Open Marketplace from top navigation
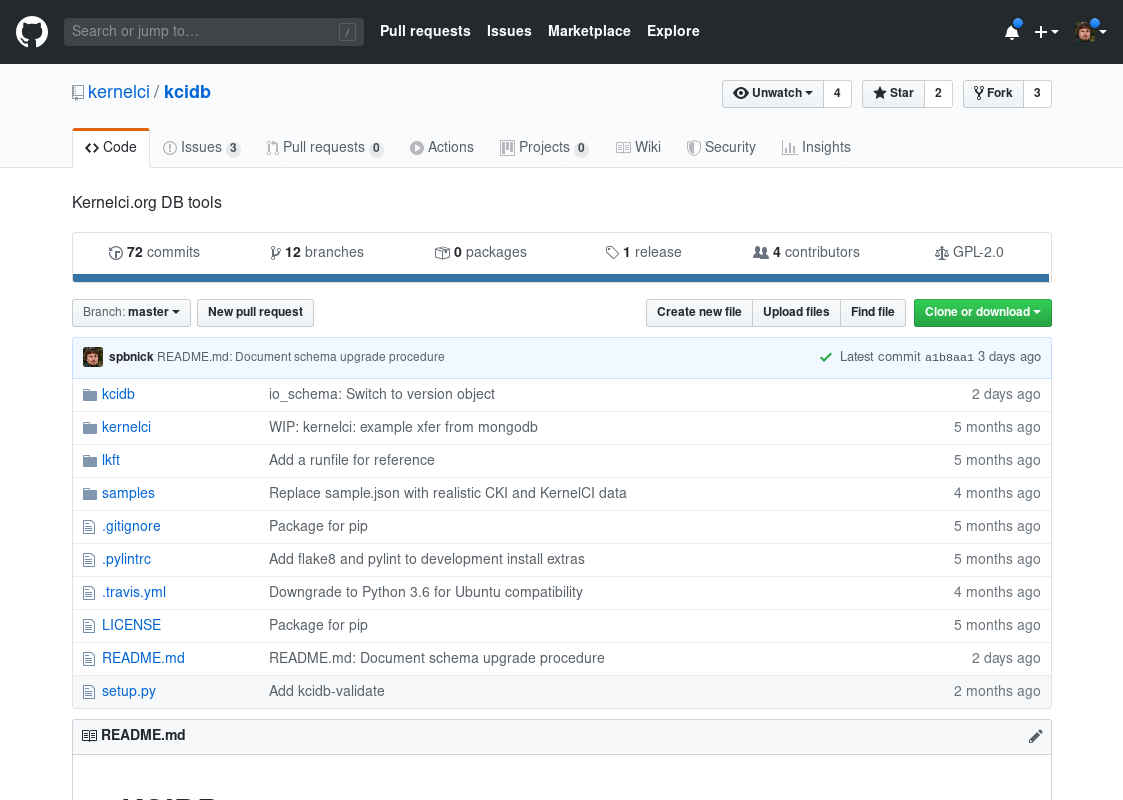The width and height of the screenshot is (1123, 800). pos(589,31)
